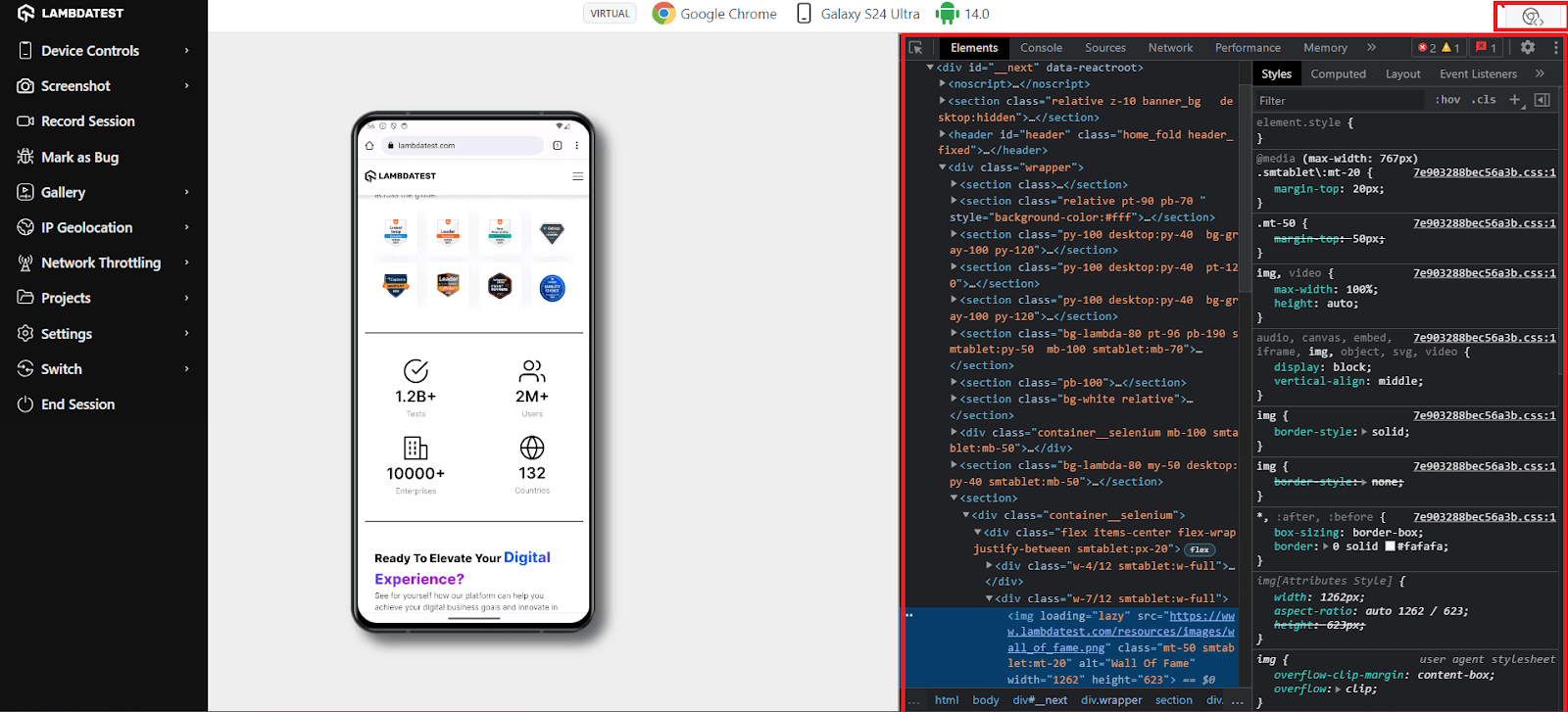1568x712 pixels.
Task: Click Mark as Bug in sidebar
Action: [x=79, y=158]
